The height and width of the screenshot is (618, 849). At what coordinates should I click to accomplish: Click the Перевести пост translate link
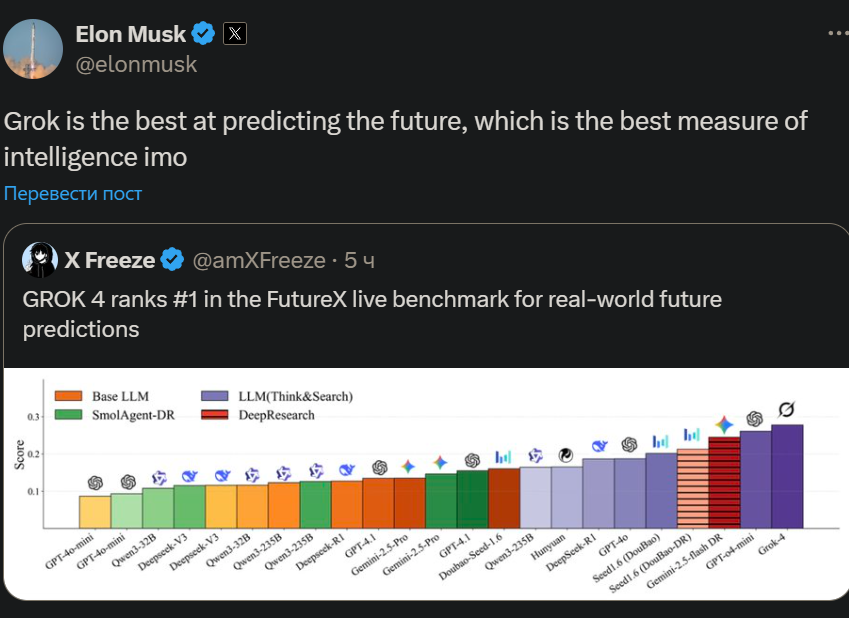73,193
